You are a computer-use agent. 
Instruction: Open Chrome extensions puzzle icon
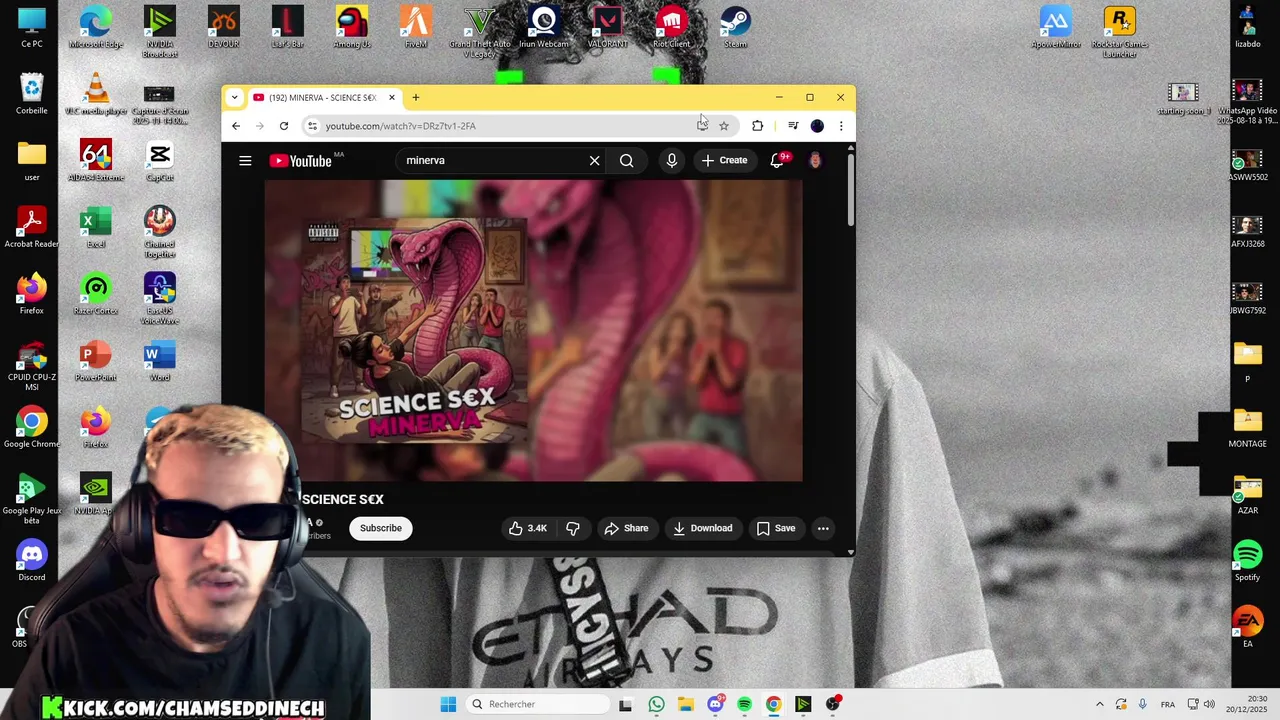point(757,126)
